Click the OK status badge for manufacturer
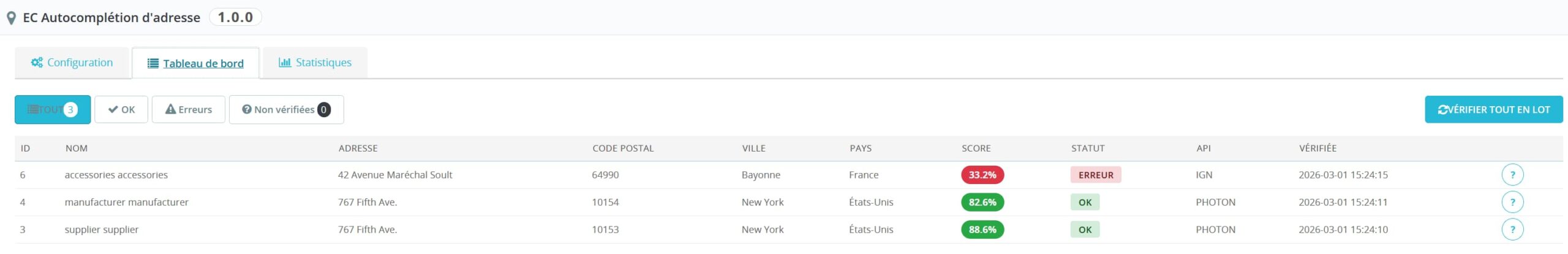This screenshot has height=254, width=1568. pyautogui.click(x=1085, y=202)
